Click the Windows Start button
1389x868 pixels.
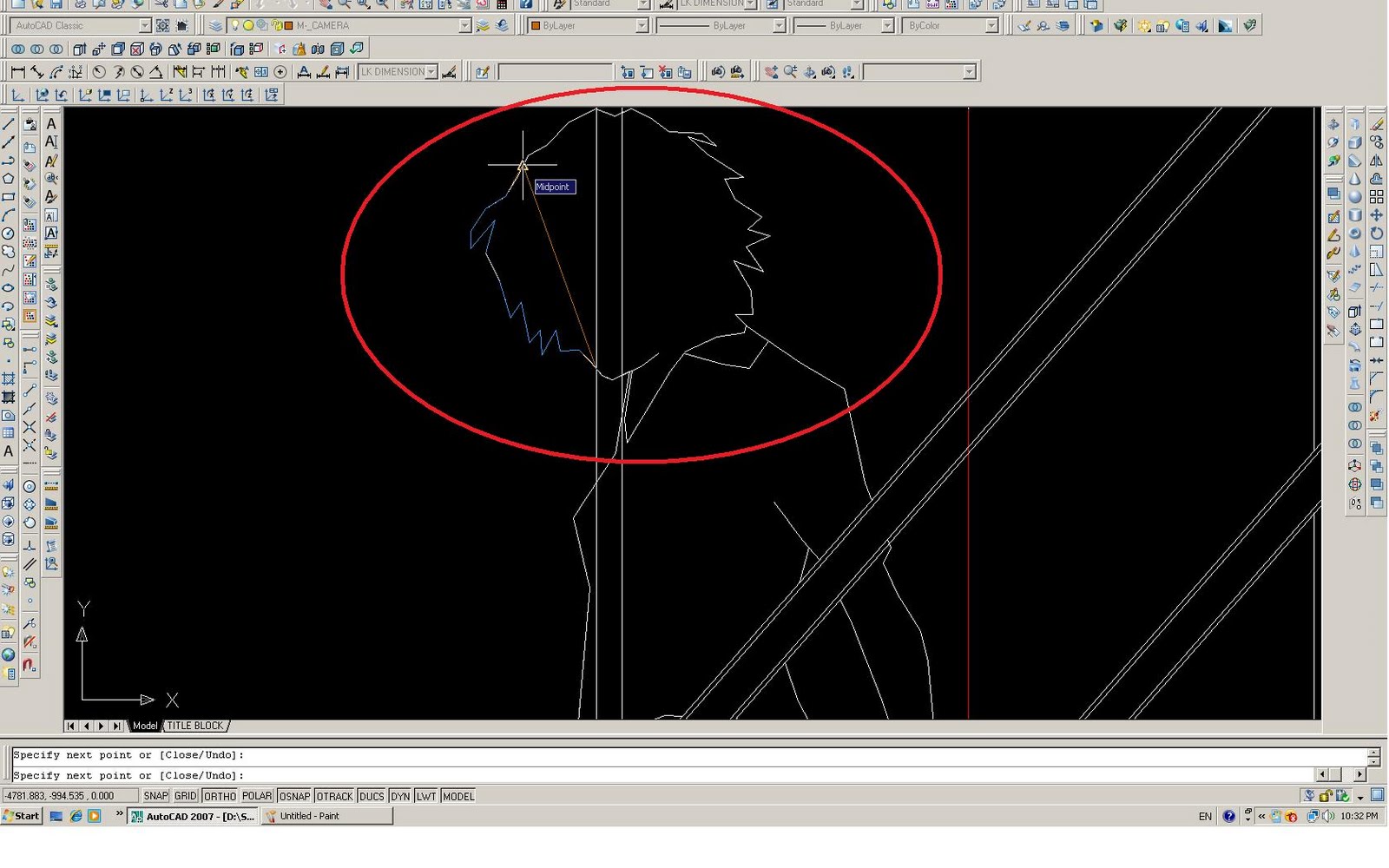click(x=22, y=816)
